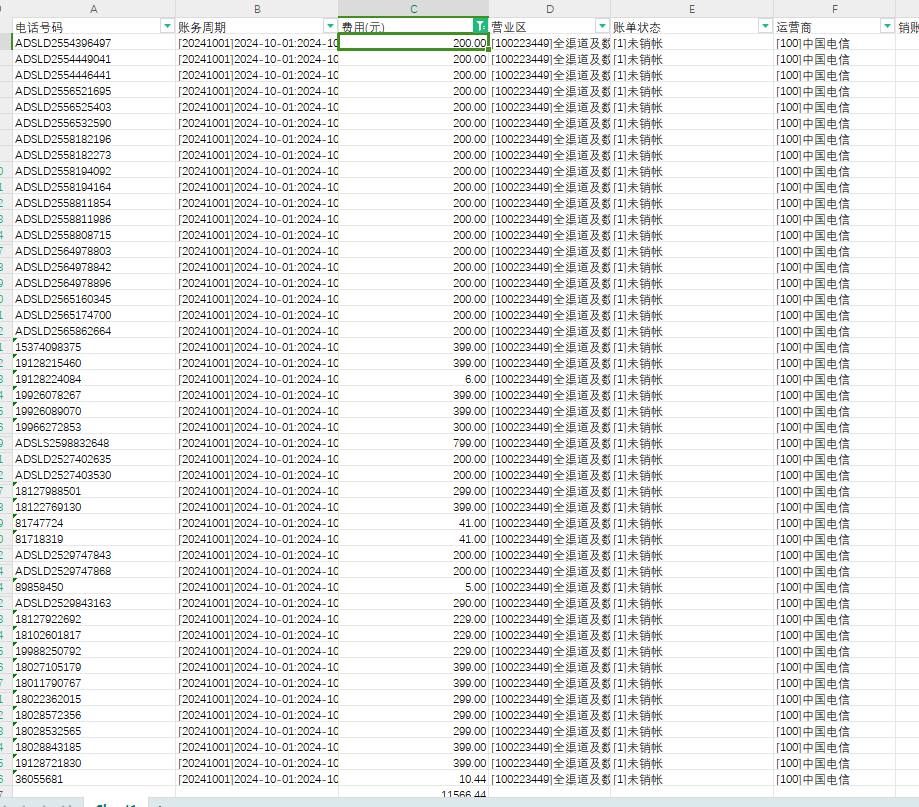Select the fee cell showing 799.00

[413, 443]
